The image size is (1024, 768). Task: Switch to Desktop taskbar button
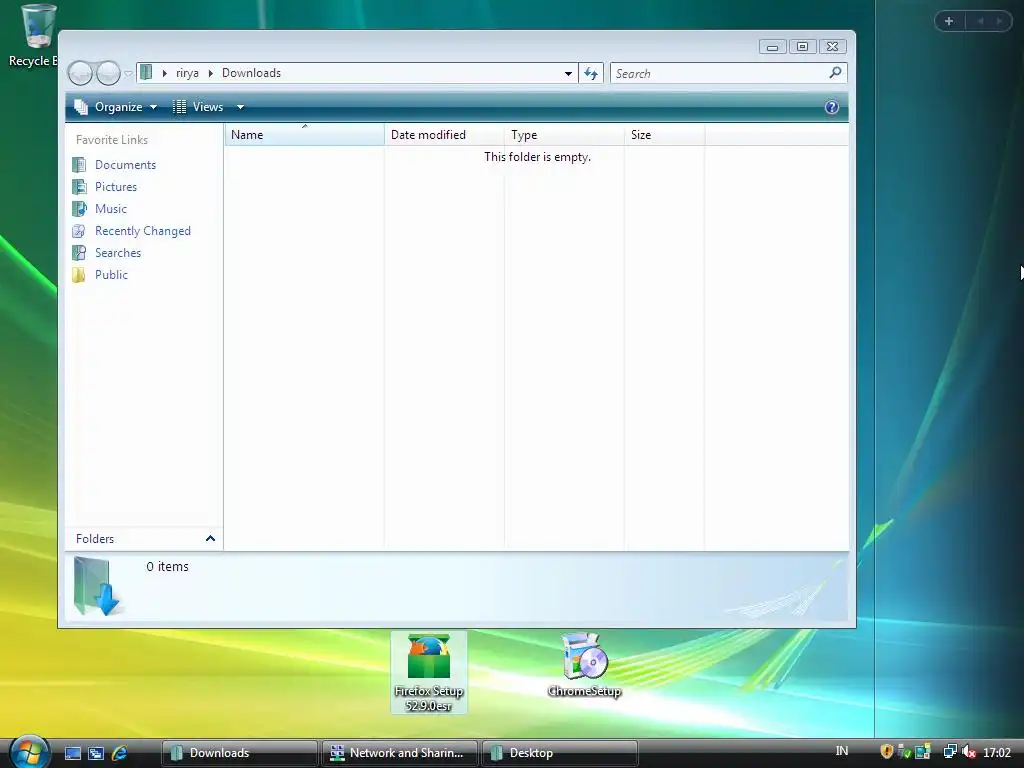point(560,753)
